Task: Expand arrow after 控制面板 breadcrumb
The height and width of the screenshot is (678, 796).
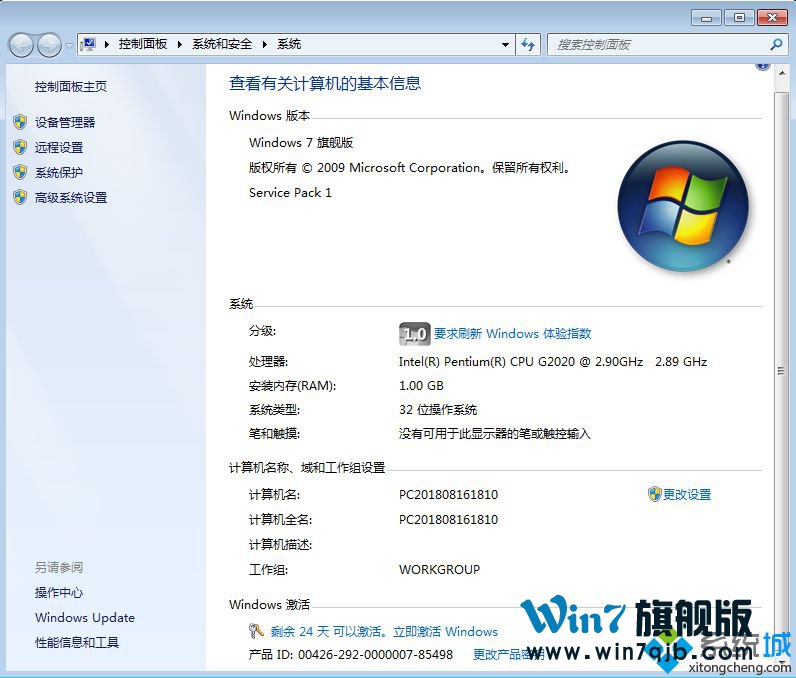Action: [180, 44]
